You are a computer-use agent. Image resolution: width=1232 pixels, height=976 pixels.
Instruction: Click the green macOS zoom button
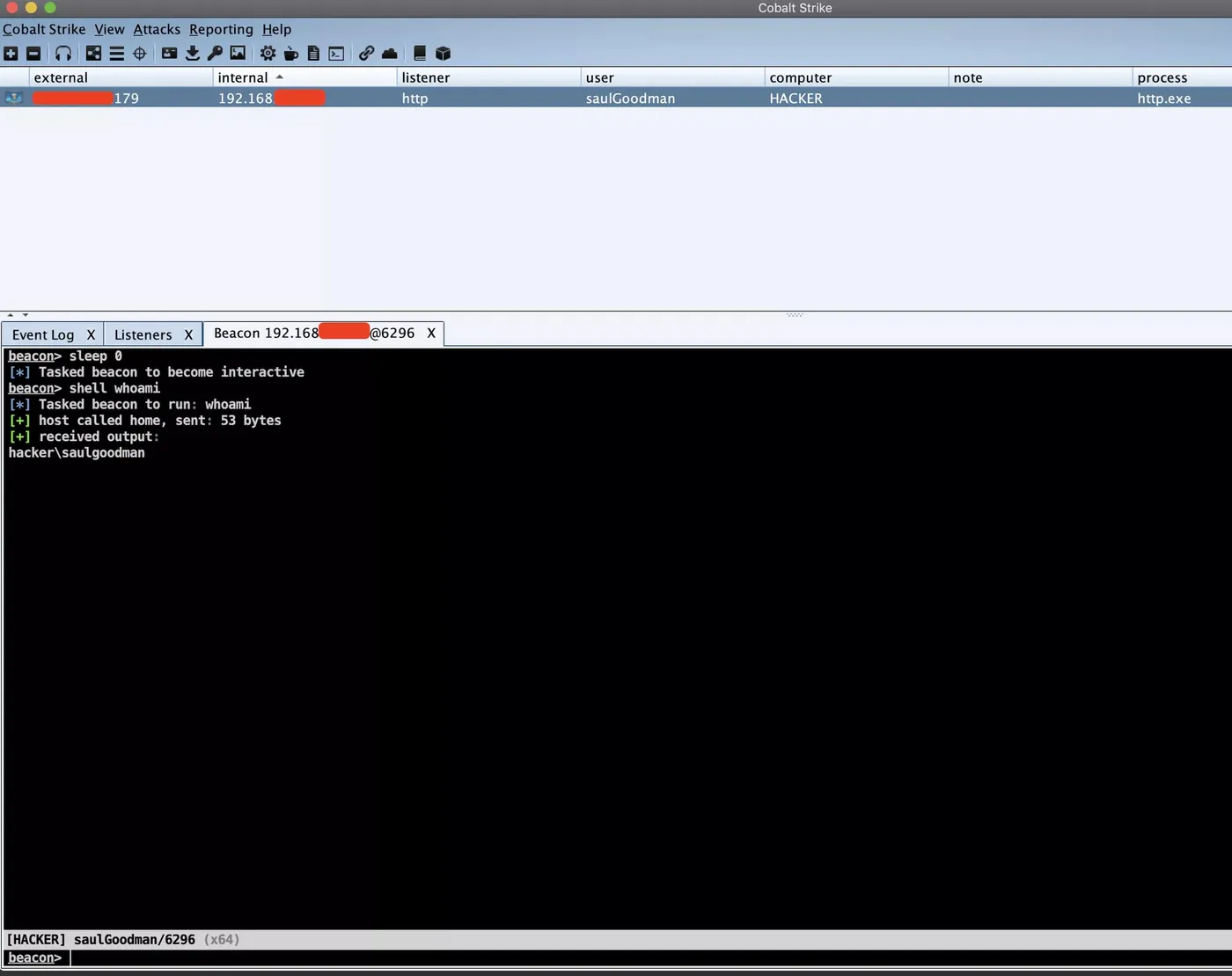[x=50, y=8]
